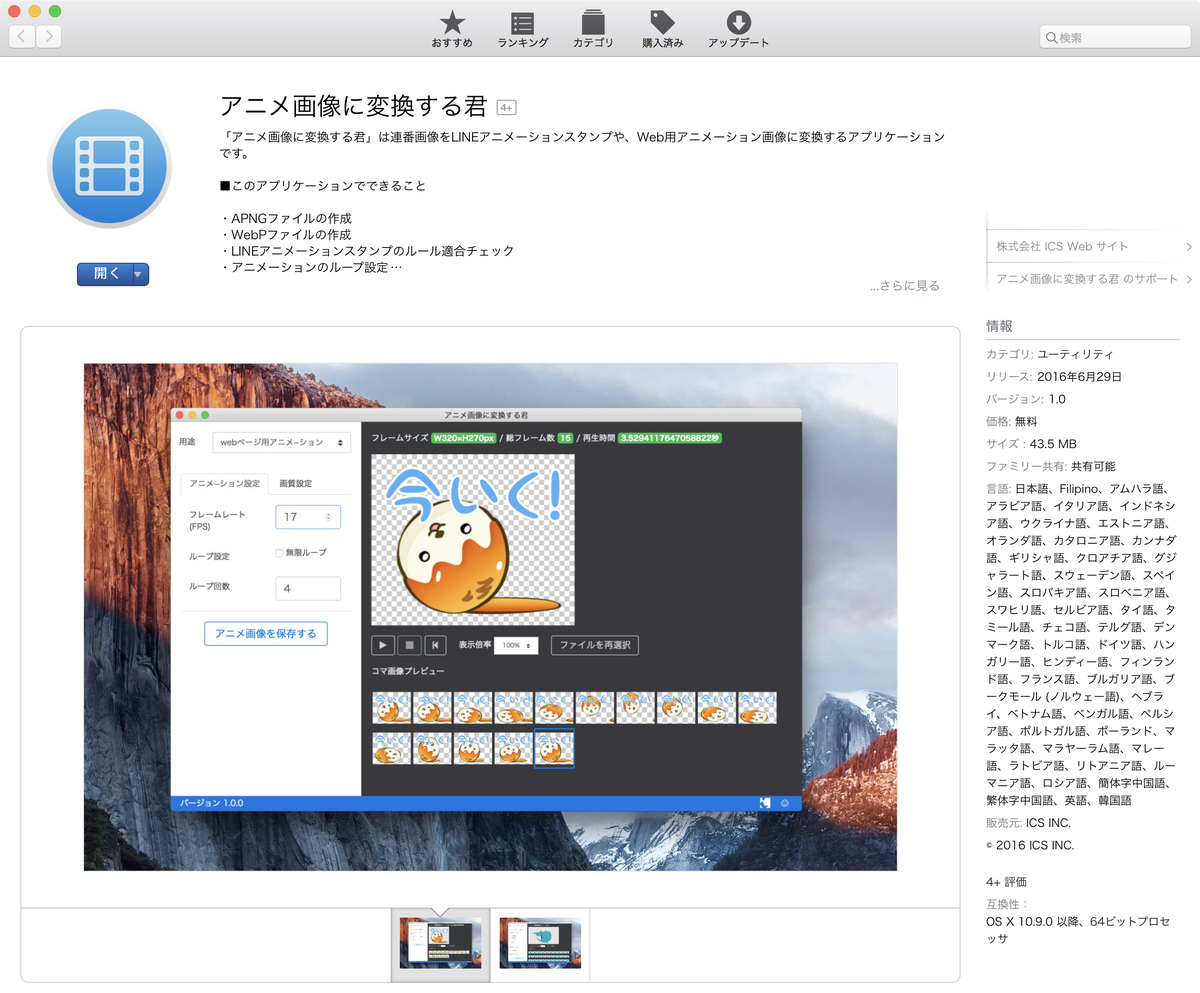Click the ループ回数 field showing 4
Viewport: 1200px width, 993px height.
308,589
